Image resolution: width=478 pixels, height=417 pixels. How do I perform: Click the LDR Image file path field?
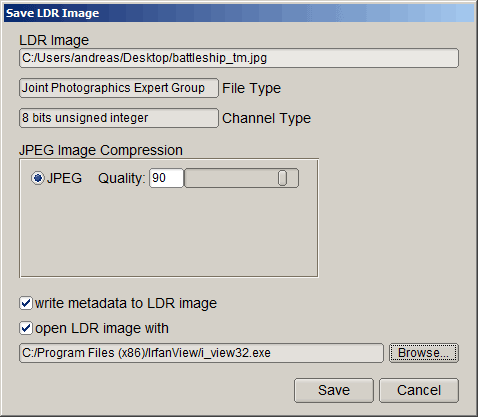(239, 58)
